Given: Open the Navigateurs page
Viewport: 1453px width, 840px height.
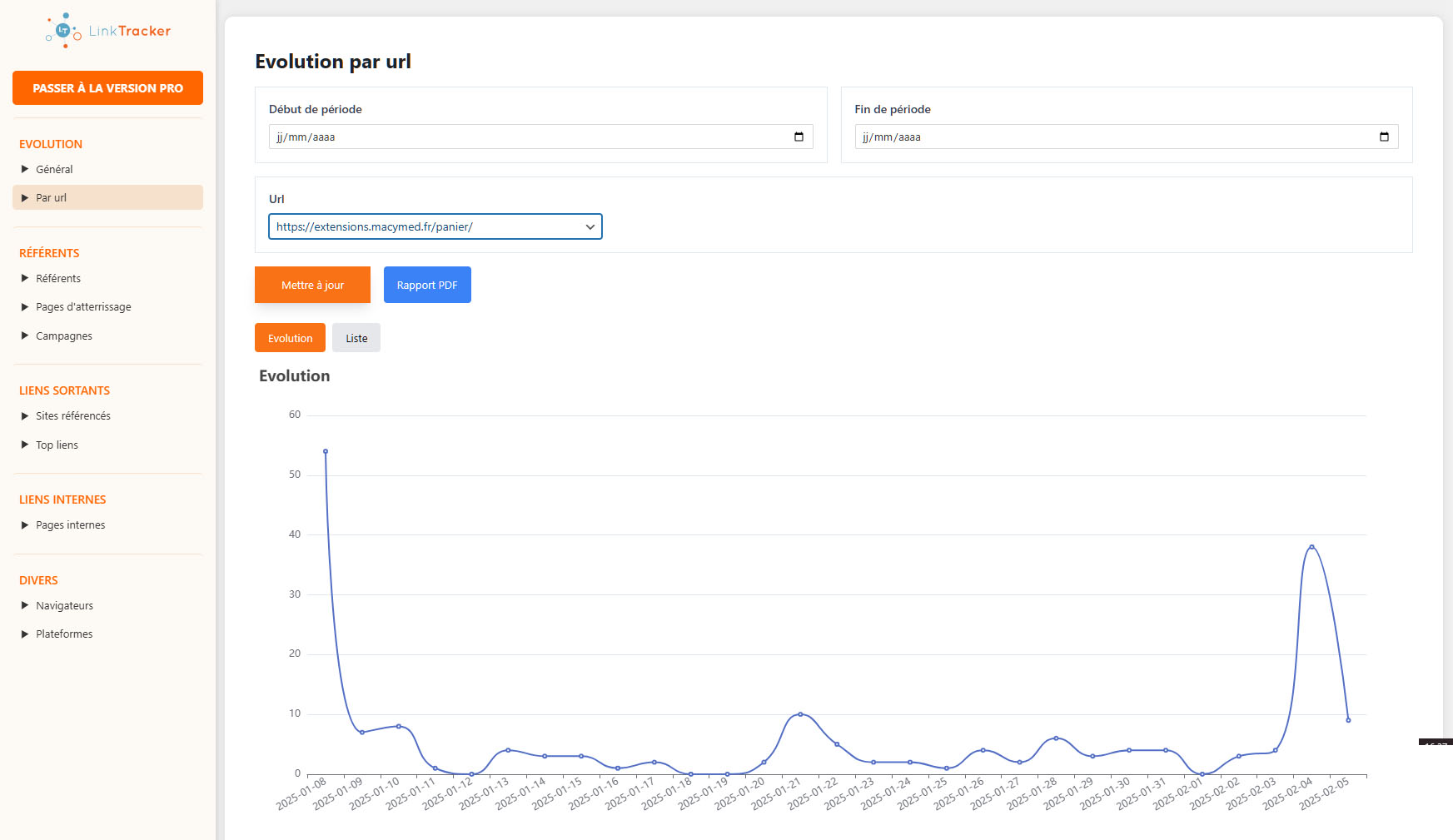Looking at the screenshot, I should [64, 605].
